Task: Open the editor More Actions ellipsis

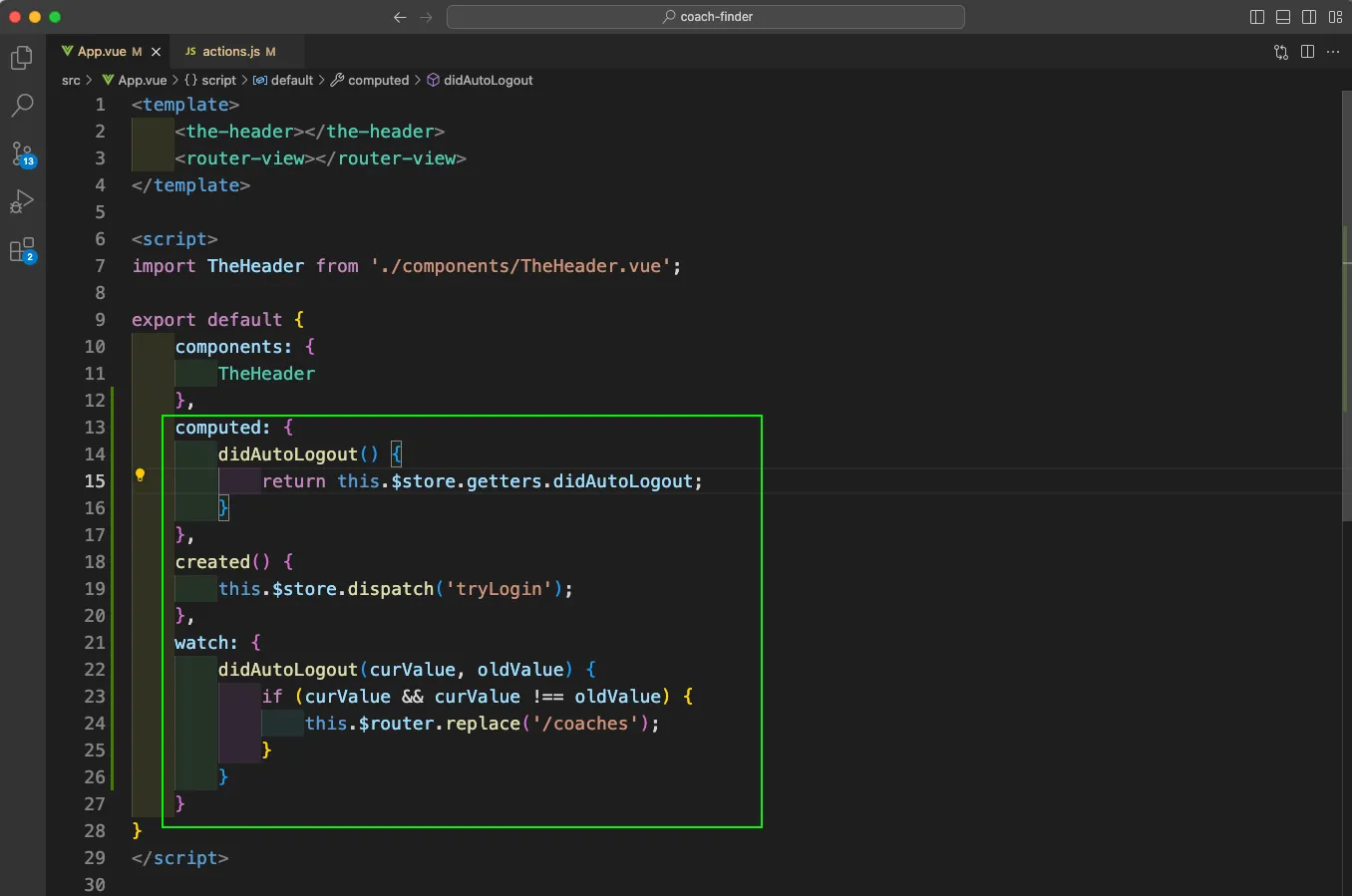Action: (1333, 52)
